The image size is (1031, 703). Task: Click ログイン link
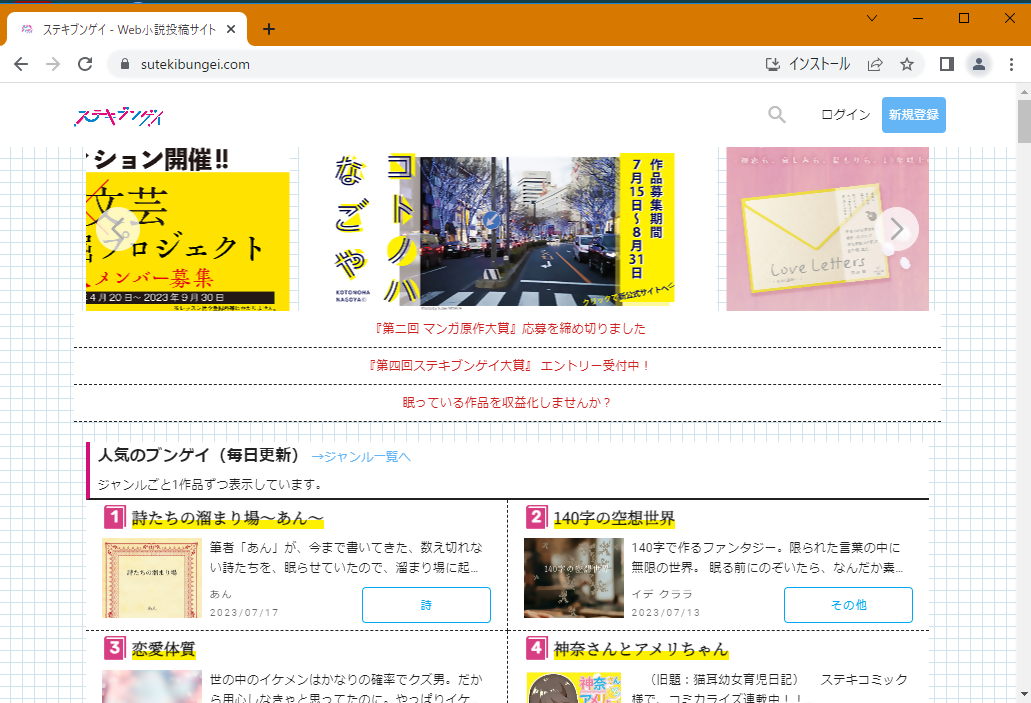(x=845, y=114)
